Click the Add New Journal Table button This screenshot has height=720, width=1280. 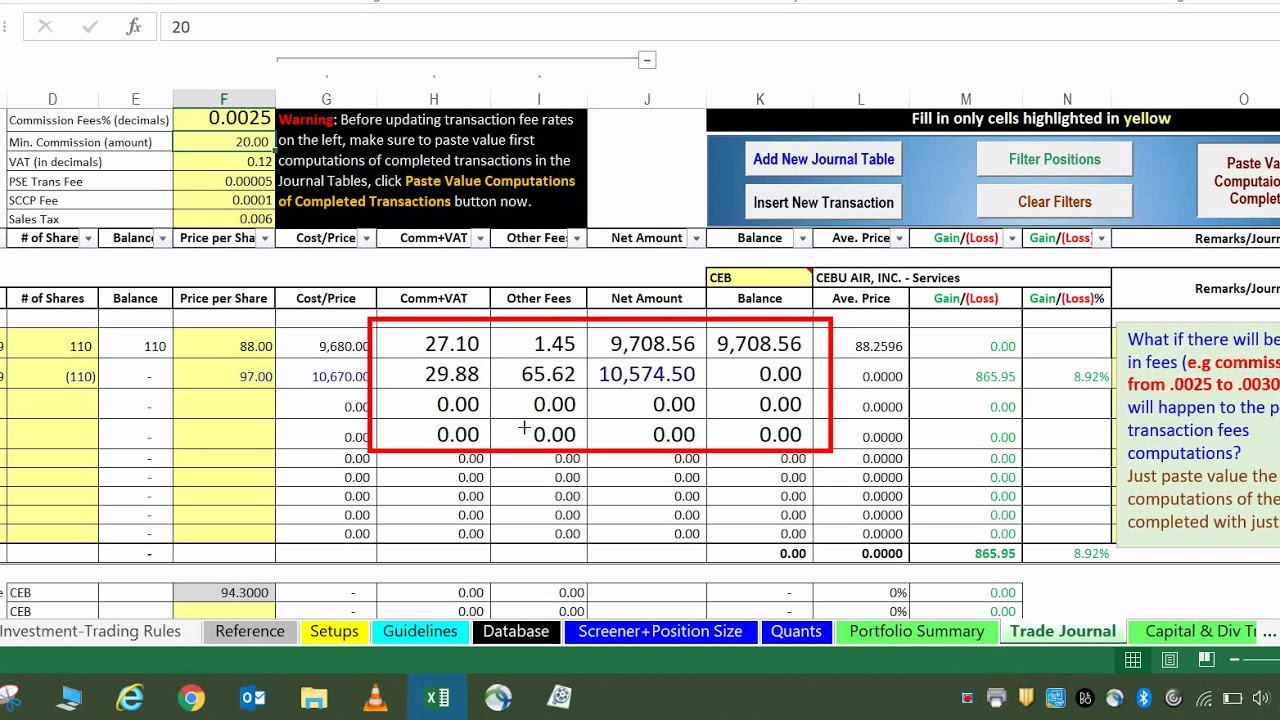pyautogui.click(x=824, y=159)
